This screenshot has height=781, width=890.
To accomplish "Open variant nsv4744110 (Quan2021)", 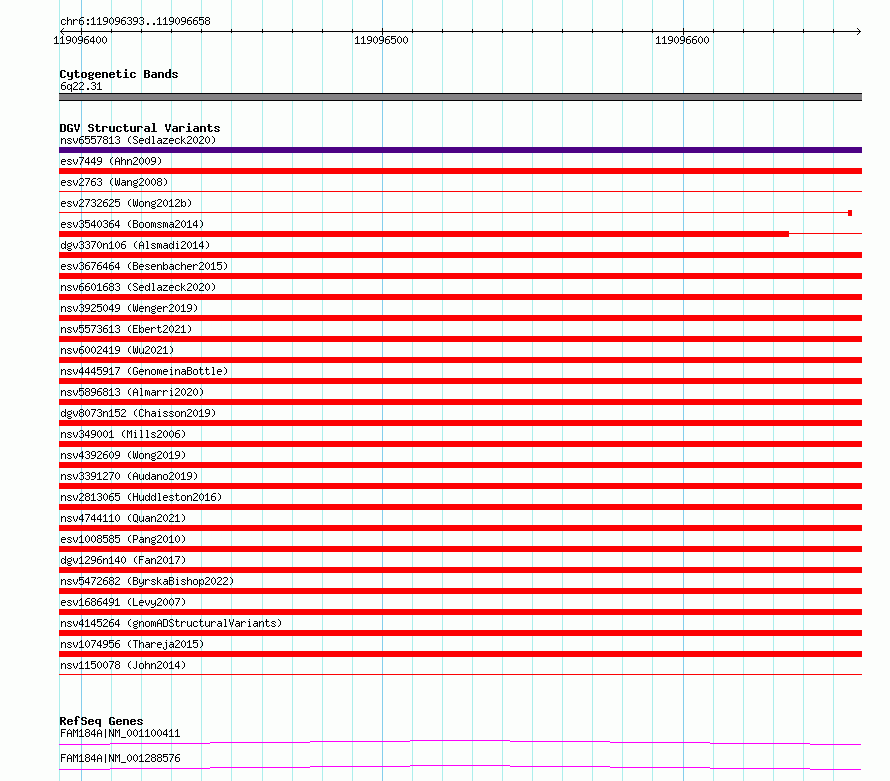I will [123, 518].
